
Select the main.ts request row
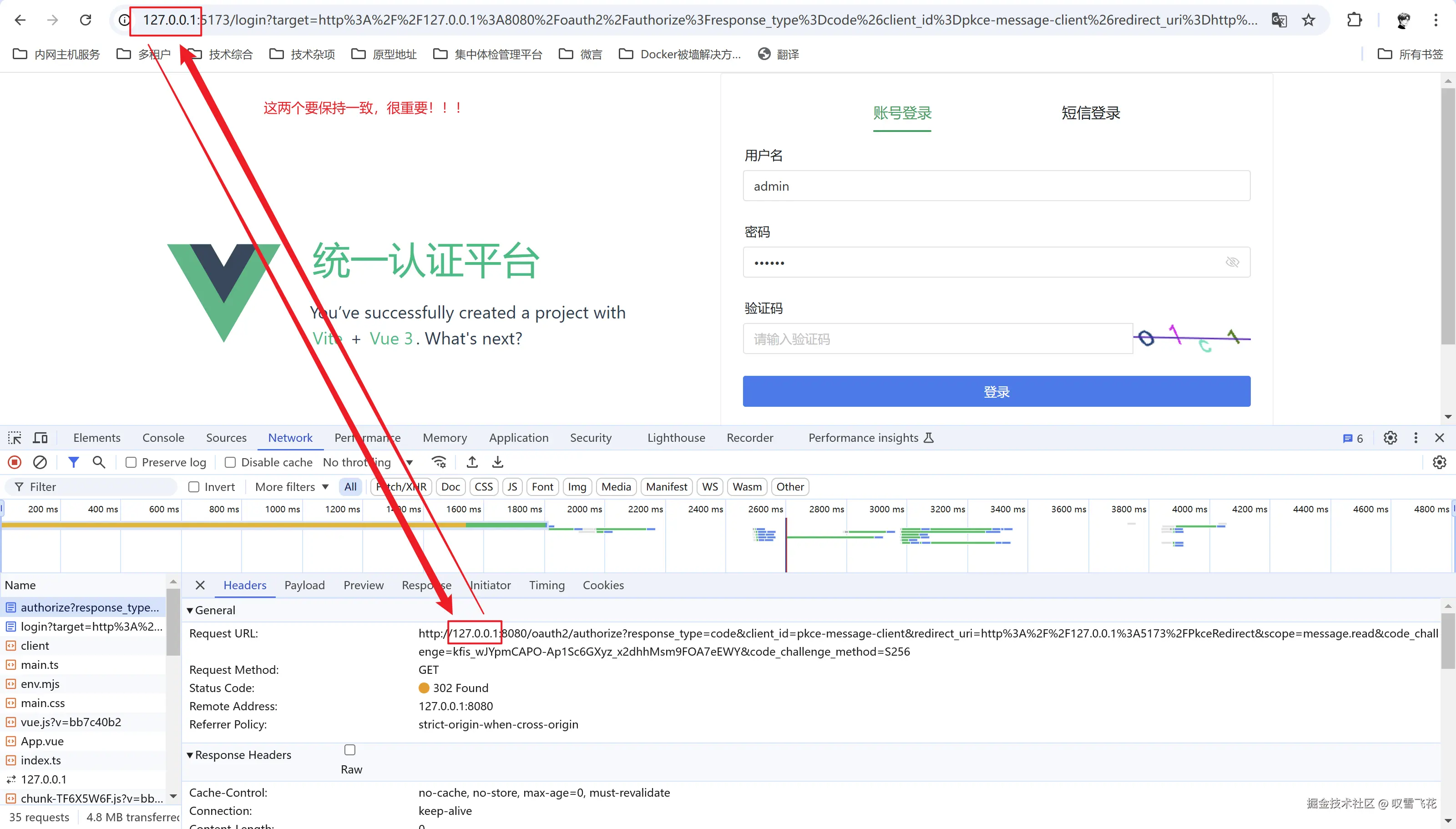[x=83, y=665]
